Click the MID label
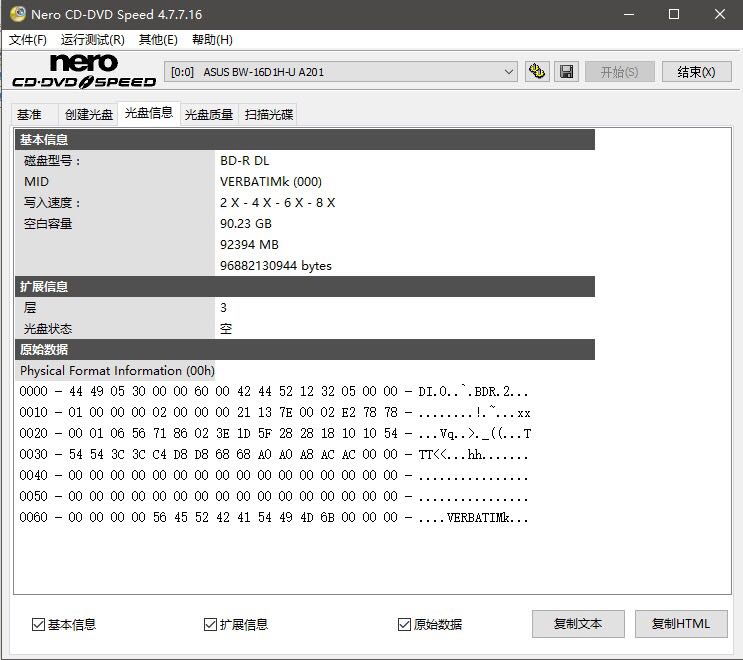This screenshot has width=743, height=660. 36,182
